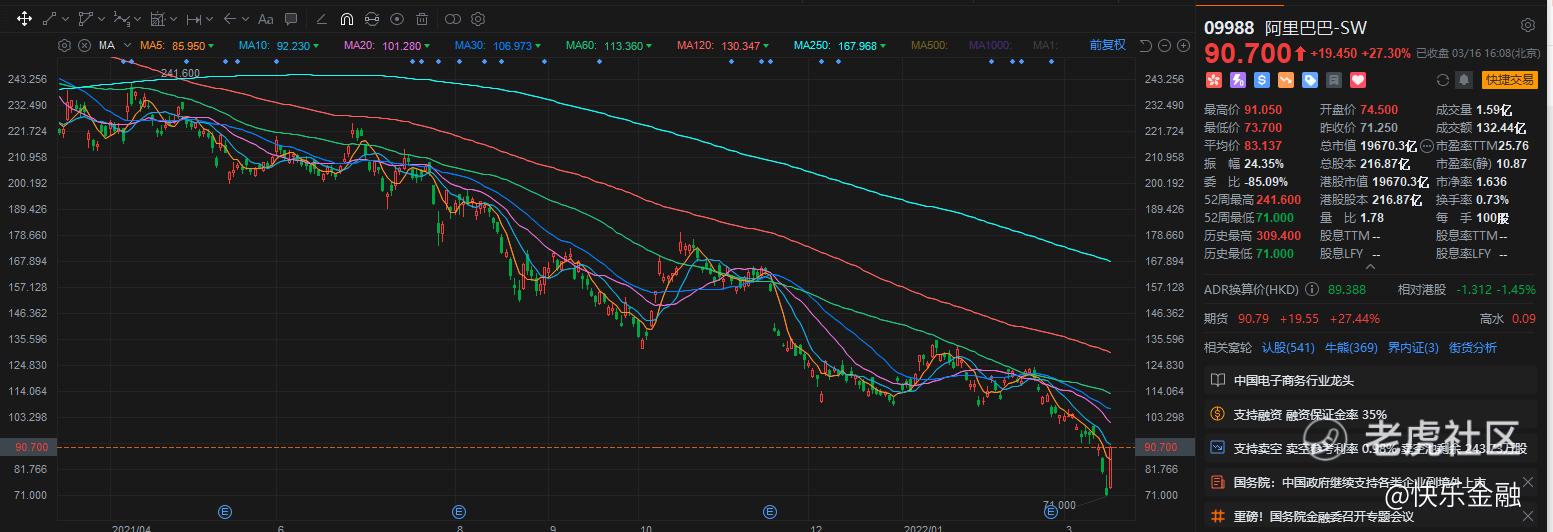This screenshot has width=1553, height=532.
Task: Set a price alert with bell icon
Action: click(1465, 80)
